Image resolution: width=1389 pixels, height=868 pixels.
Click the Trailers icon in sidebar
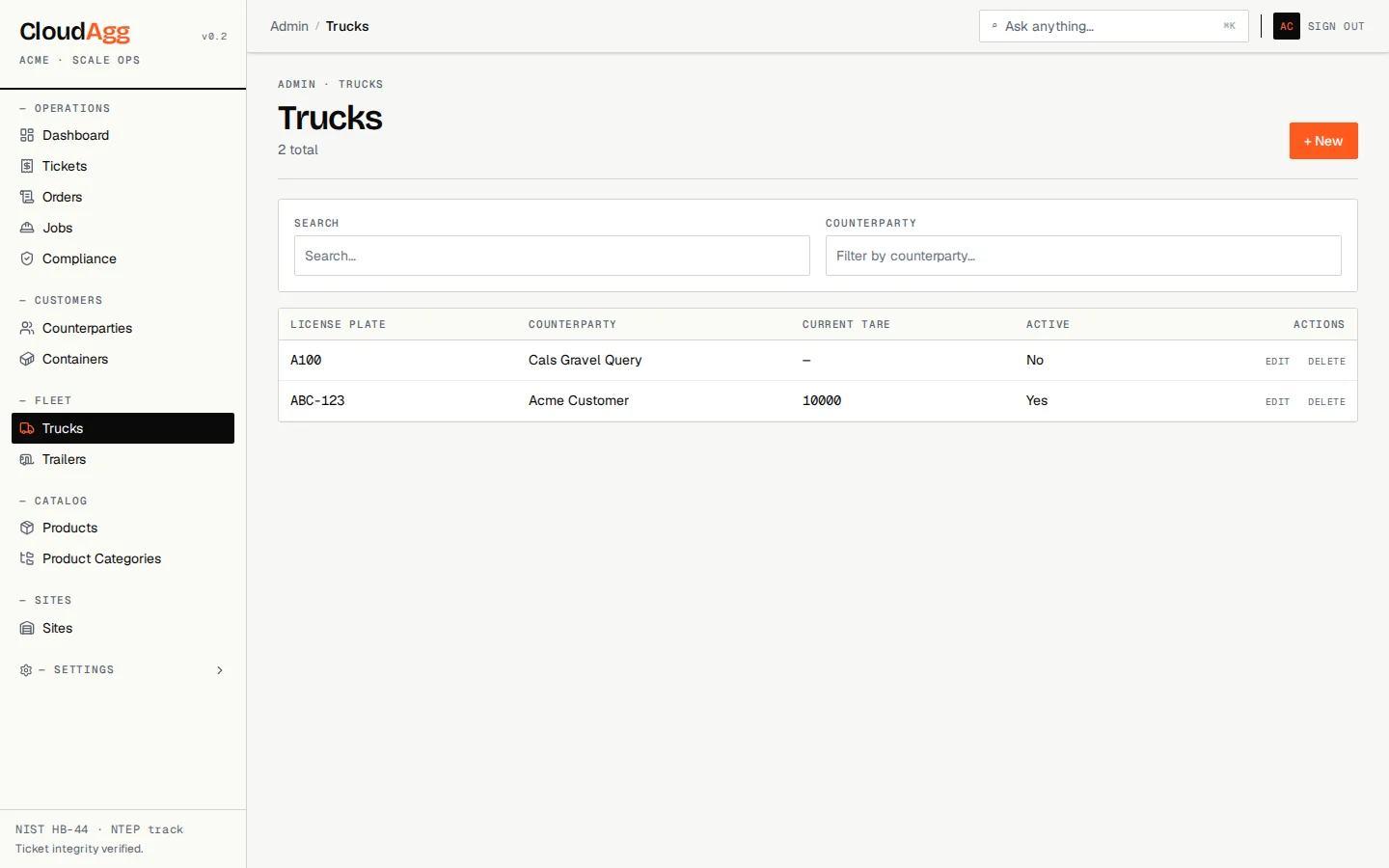tap(27, 459)
